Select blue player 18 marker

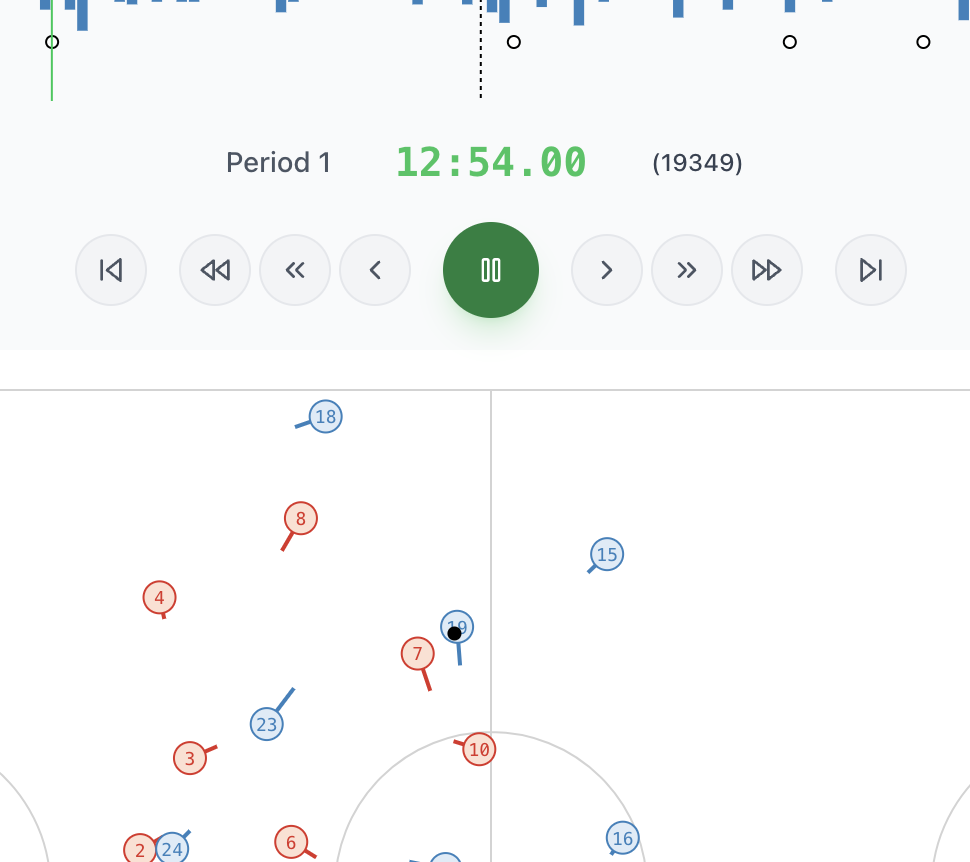[325, 416]
